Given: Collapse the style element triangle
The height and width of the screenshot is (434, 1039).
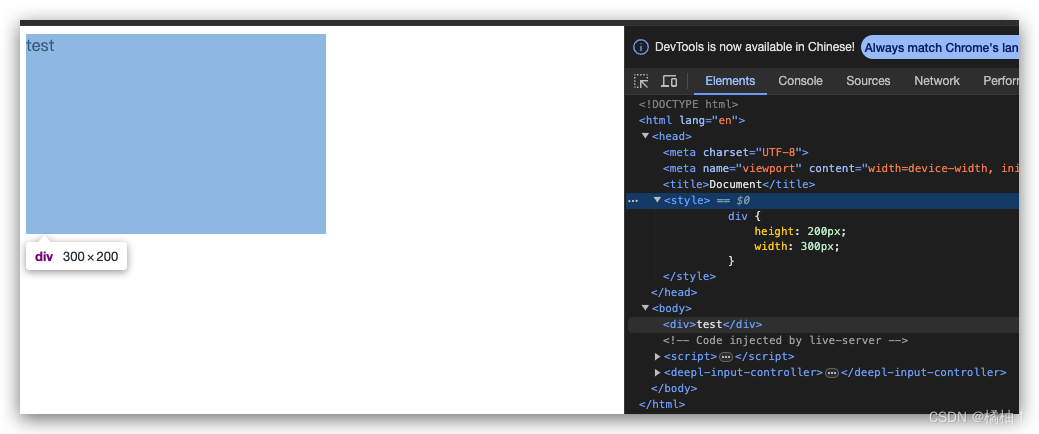Looking at the screenshot, I should tap(657, 200).
